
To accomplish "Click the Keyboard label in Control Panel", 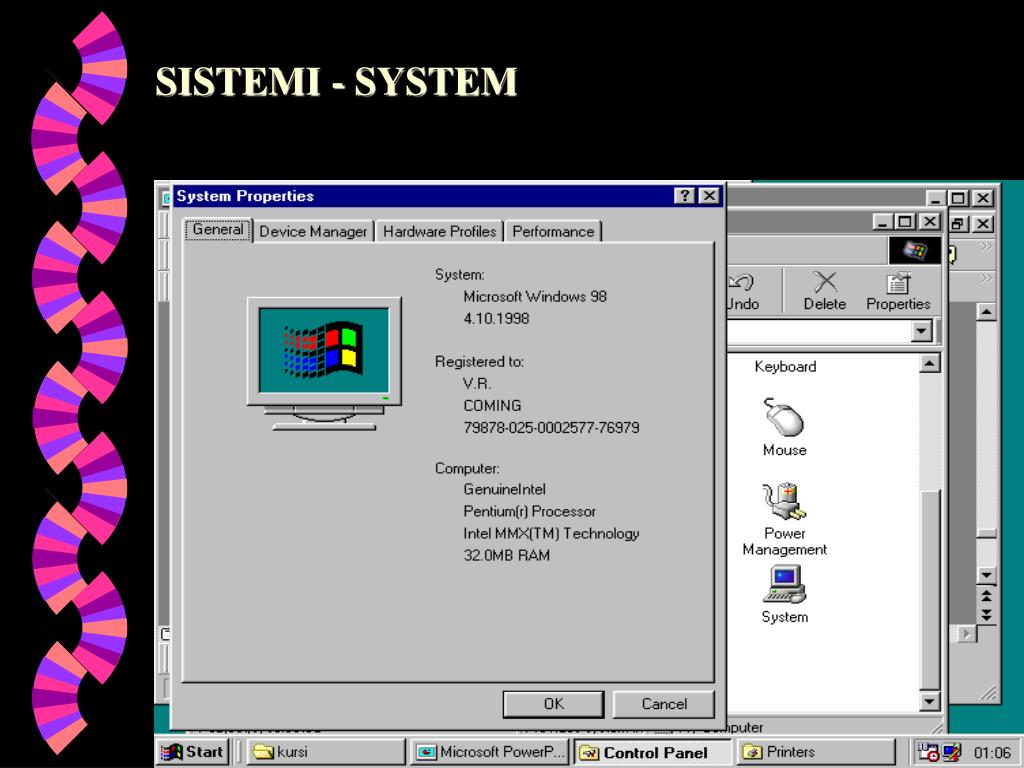I will pyautogui.click(x=785, y=366).
